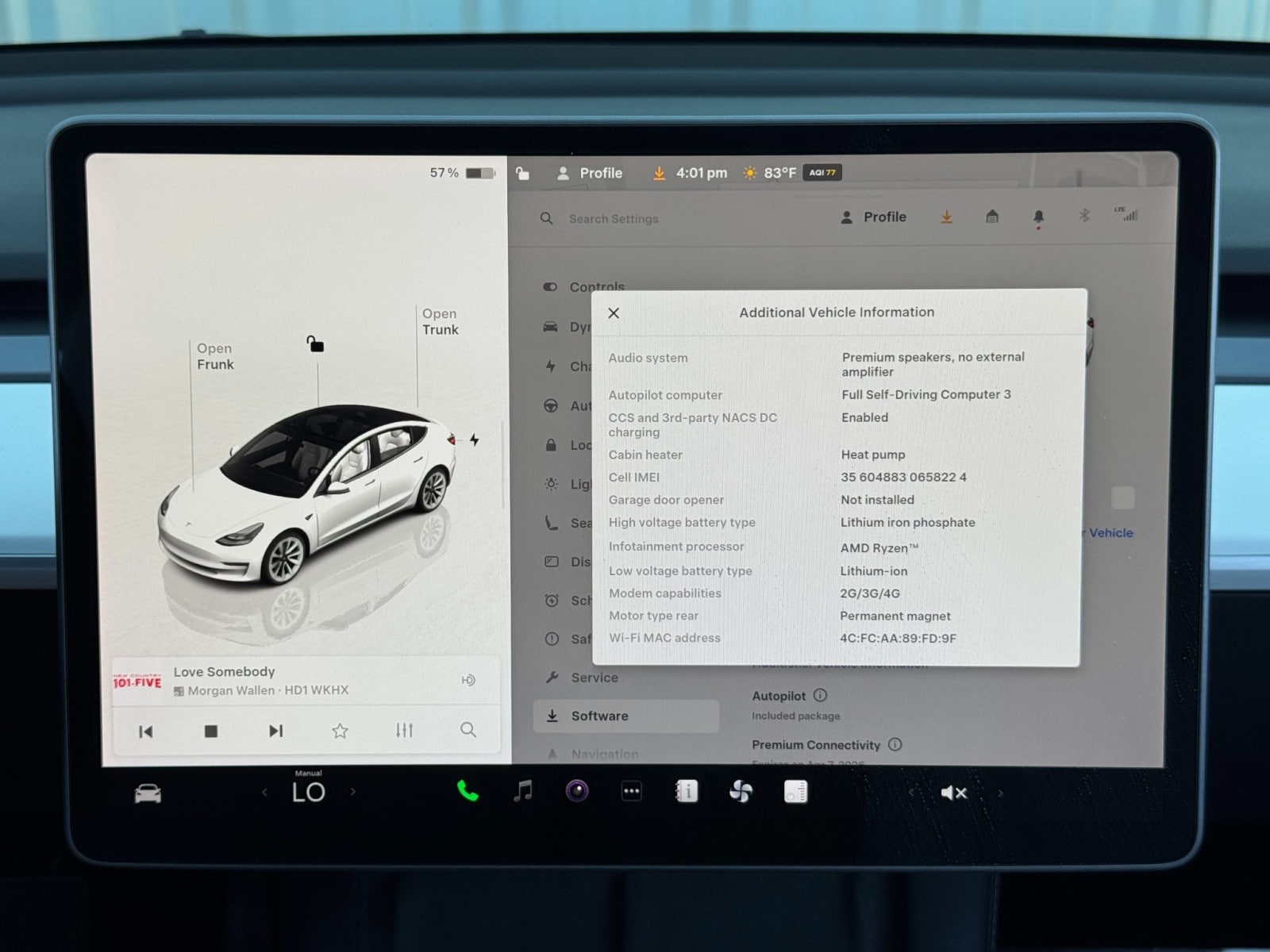Screen dimensions: 1270x952
Task: Raise volume with the right arrow
Action: 1000,793
